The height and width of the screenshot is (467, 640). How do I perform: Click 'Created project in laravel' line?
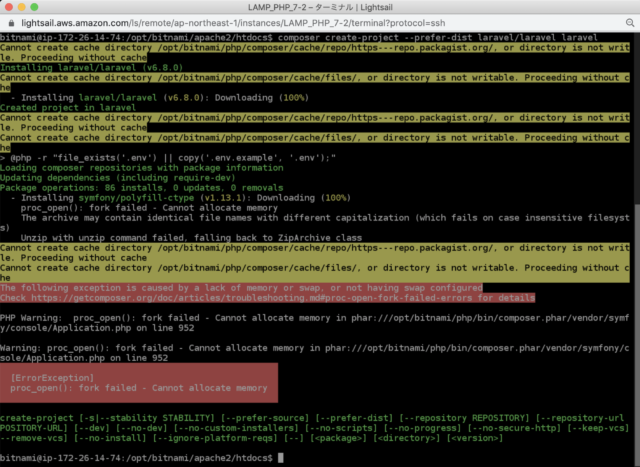coord(68,108)
